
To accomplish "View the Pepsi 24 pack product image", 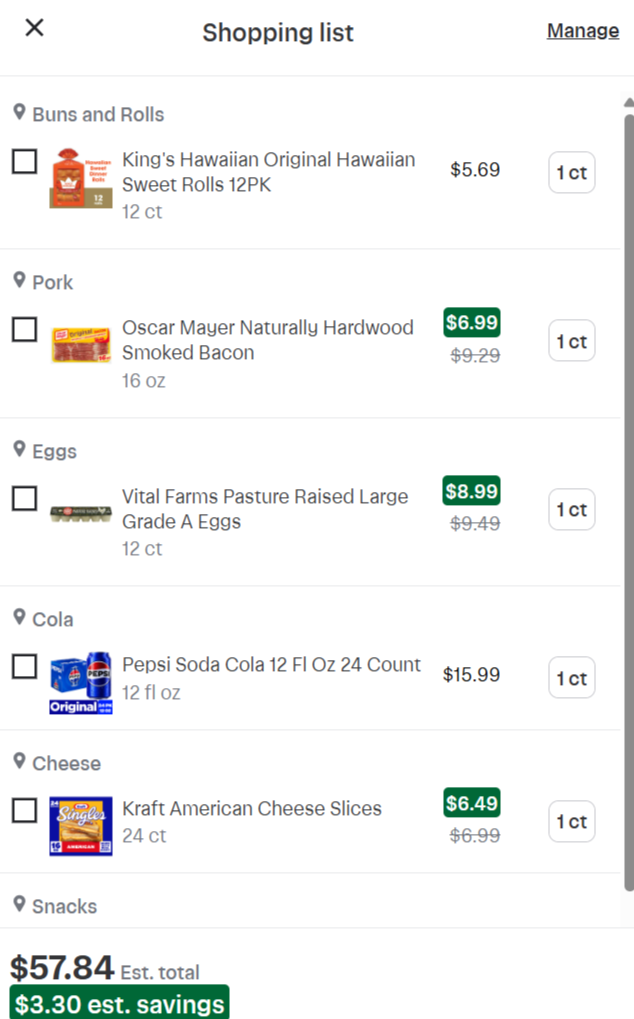I will click(81, 682).
